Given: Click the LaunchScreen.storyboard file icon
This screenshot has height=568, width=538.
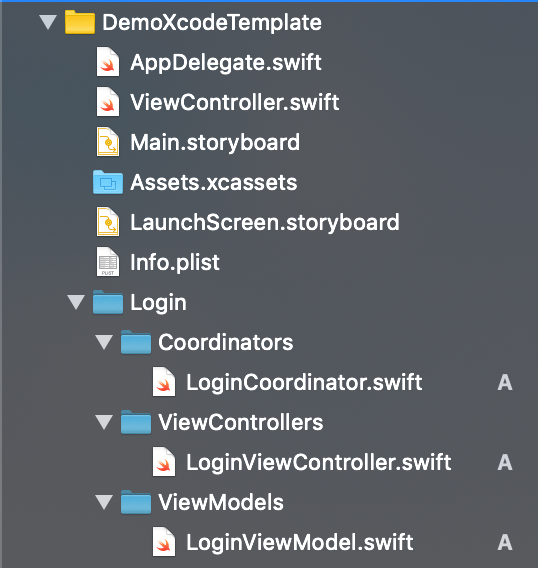Looking at the screenshot, I should pos(108,222).
